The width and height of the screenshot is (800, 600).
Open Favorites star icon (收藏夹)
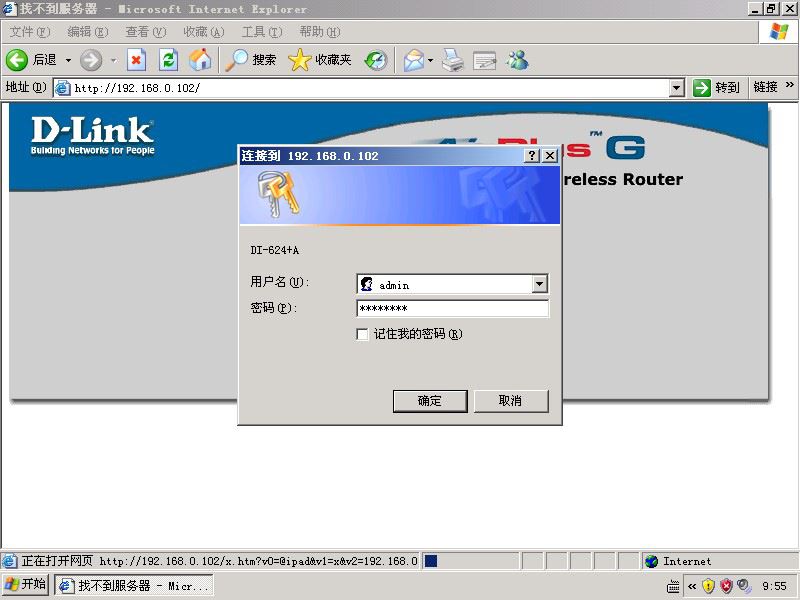point(299,60)
